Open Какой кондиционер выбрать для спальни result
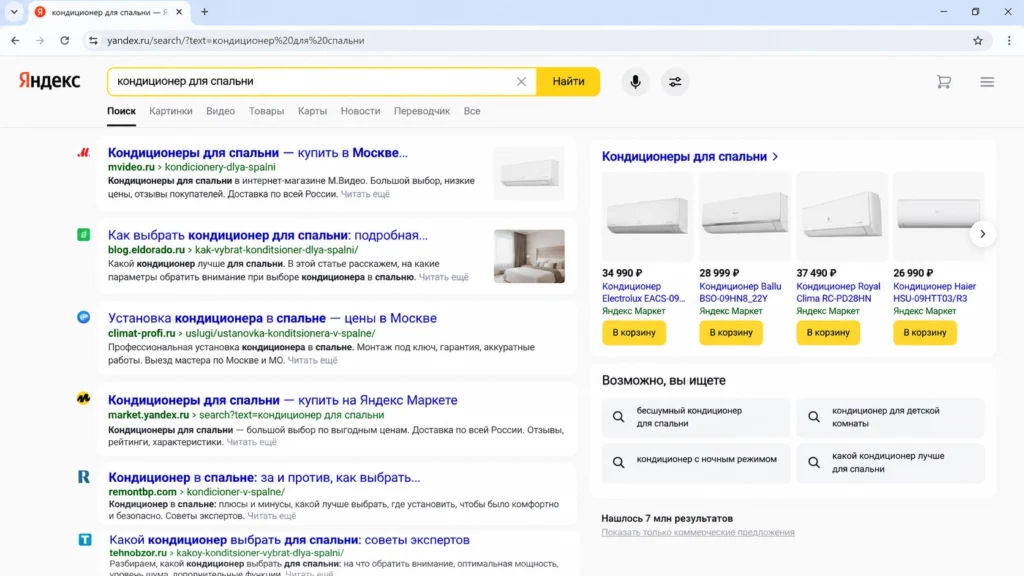This screenshot has width=1024, height=576. point(289,539)
